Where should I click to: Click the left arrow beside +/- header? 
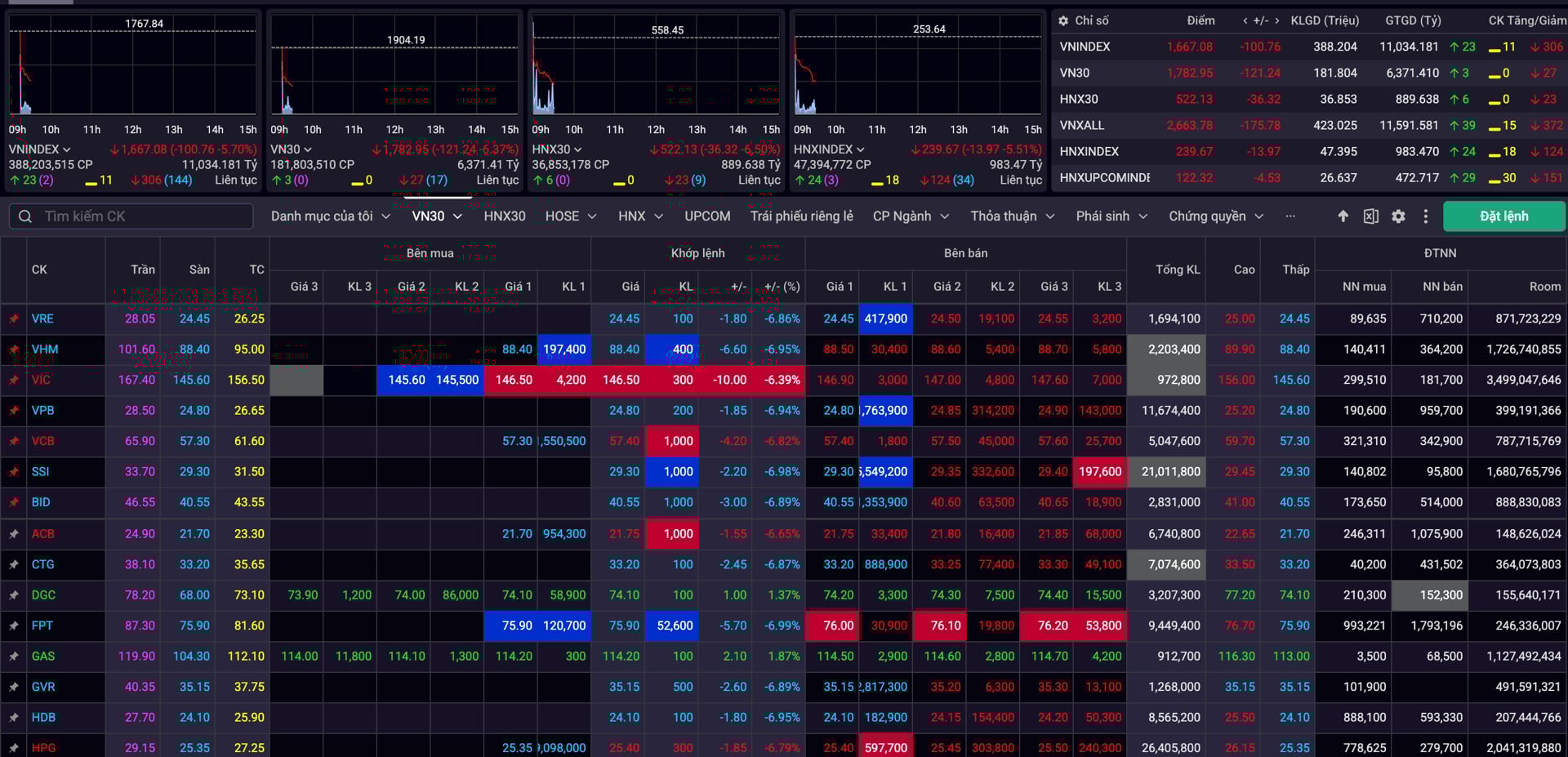[1245, 20]
